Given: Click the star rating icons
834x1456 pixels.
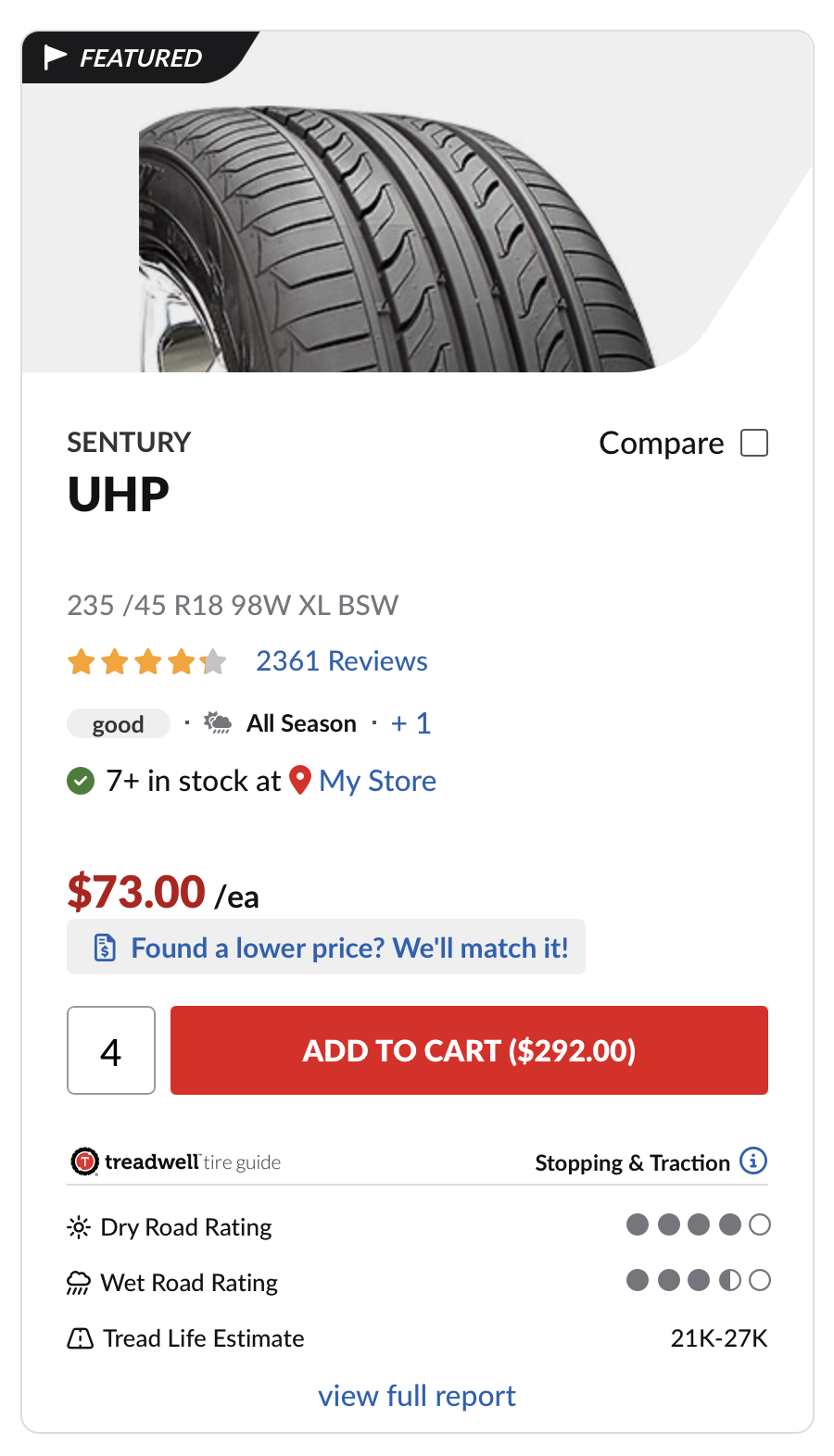Looking at the screenshot, I should [x=146, y=661].
